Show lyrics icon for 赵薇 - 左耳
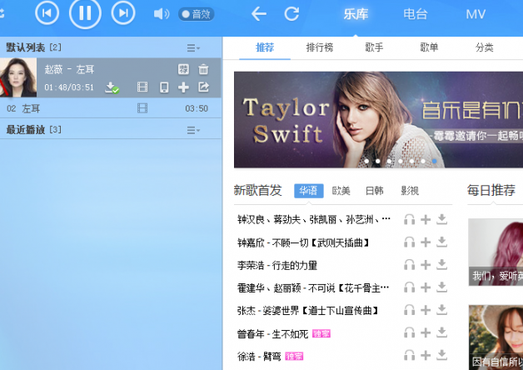 [x=183, y=69]
